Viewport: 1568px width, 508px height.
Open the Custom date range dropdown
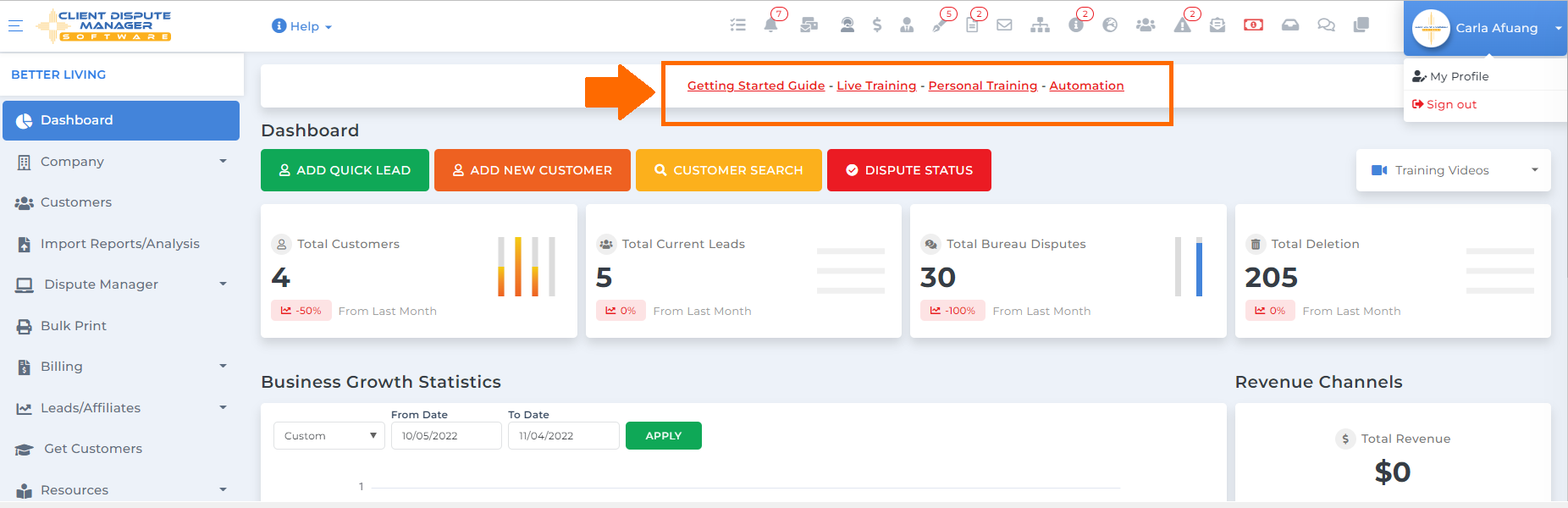pos(329,436)
